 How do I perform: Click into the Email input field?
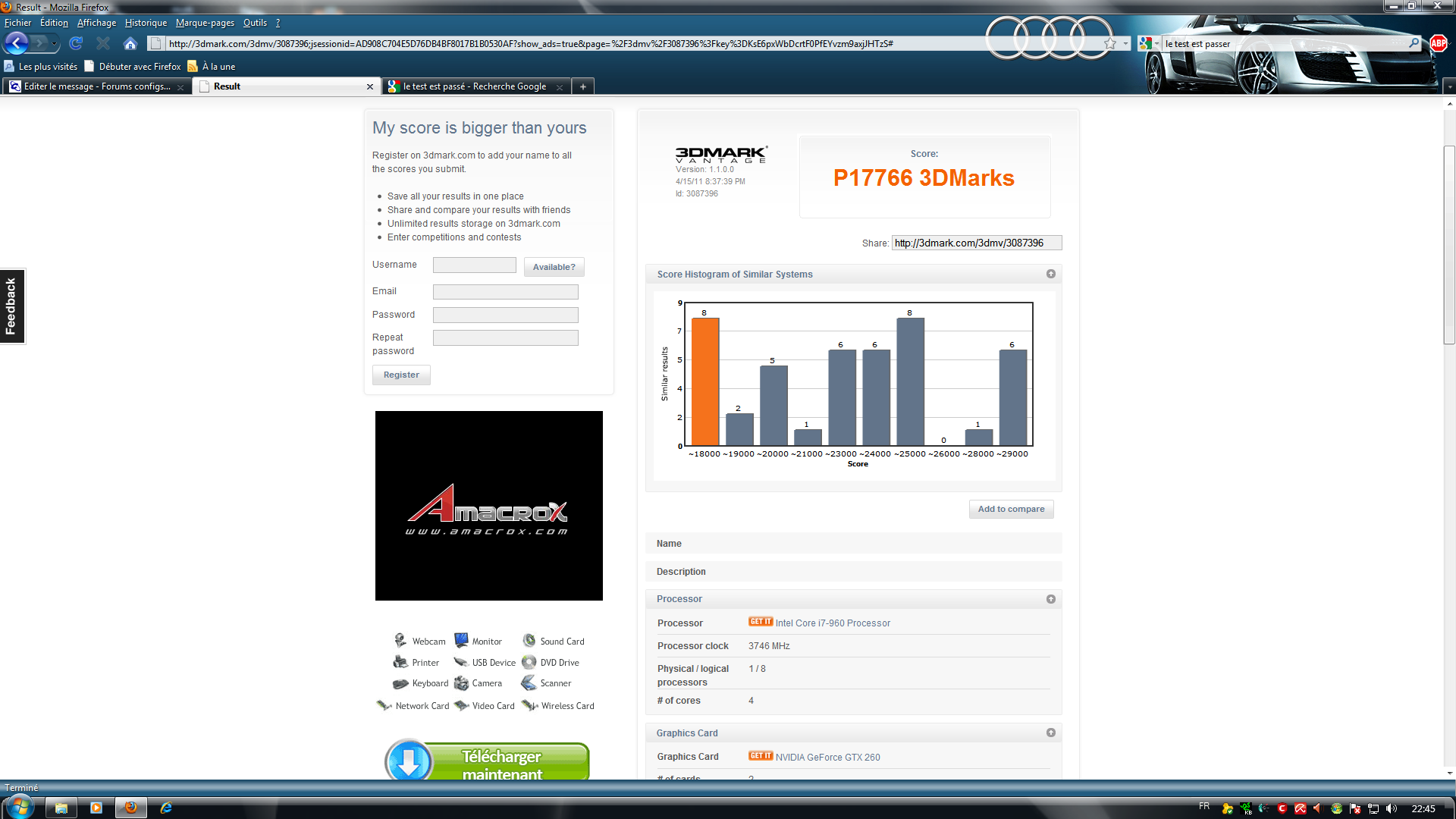point(505,292)
